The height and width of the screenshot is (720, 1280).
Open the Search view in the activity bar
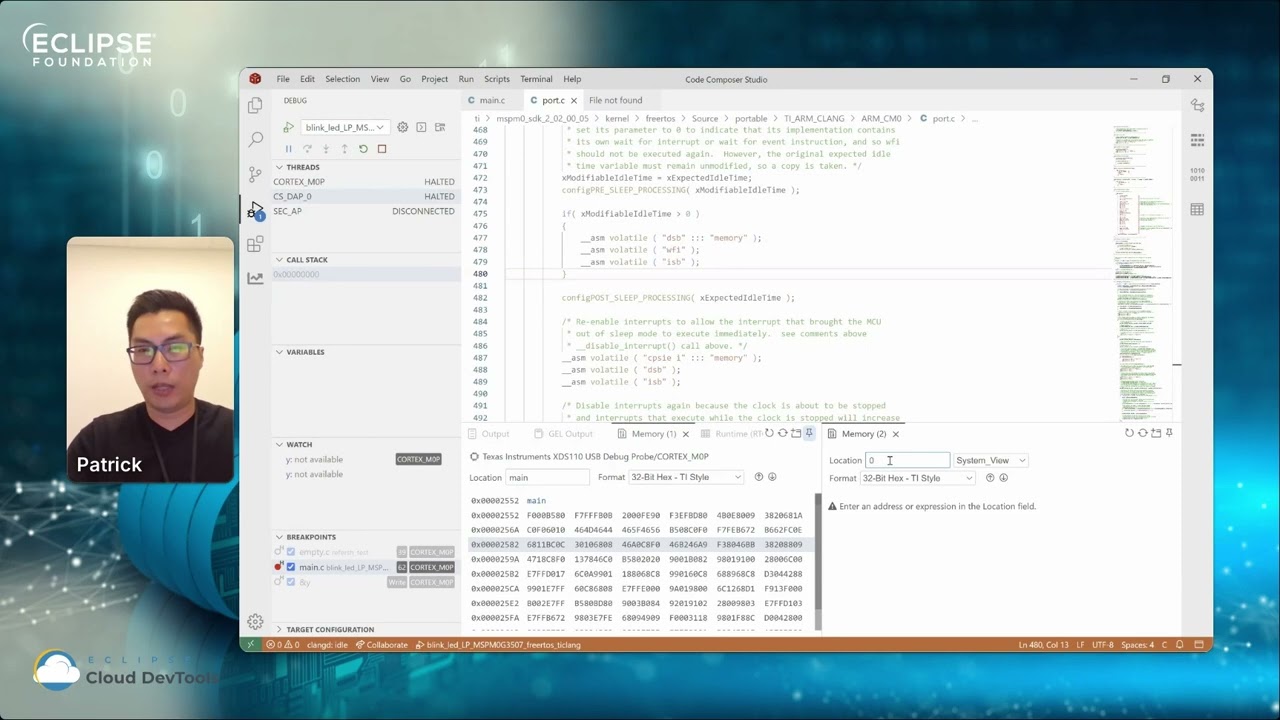click(x=255, y=139)
